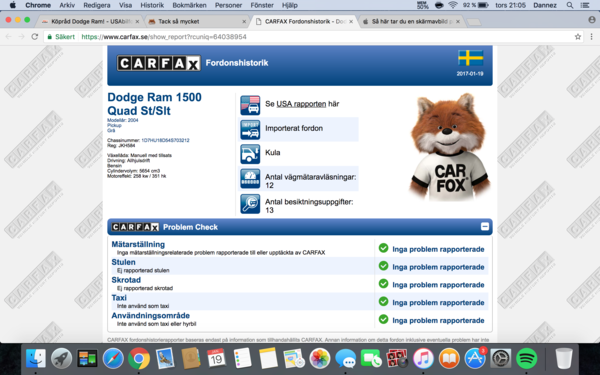Click the Antal vägmätaravläsningar: 12 text

click(310, 181)
